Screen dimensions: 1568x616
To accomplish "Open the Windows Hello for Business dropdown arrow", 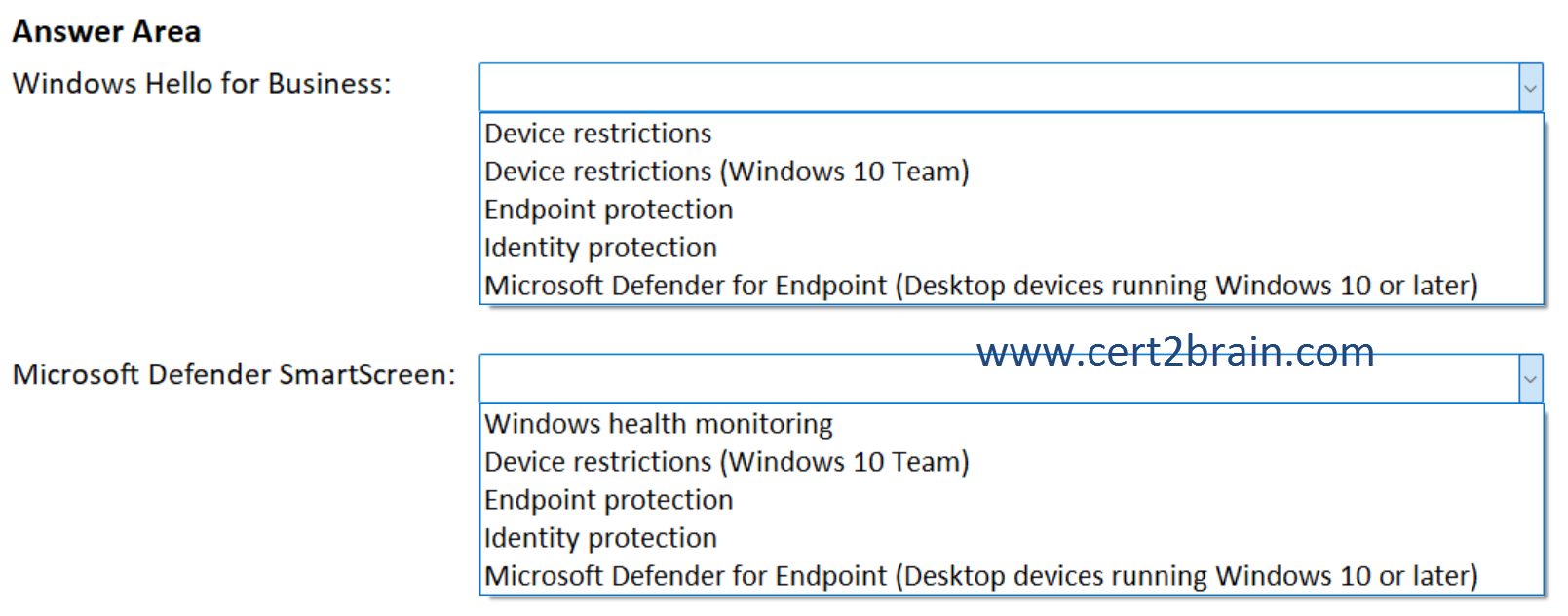I will [1530, 89].
